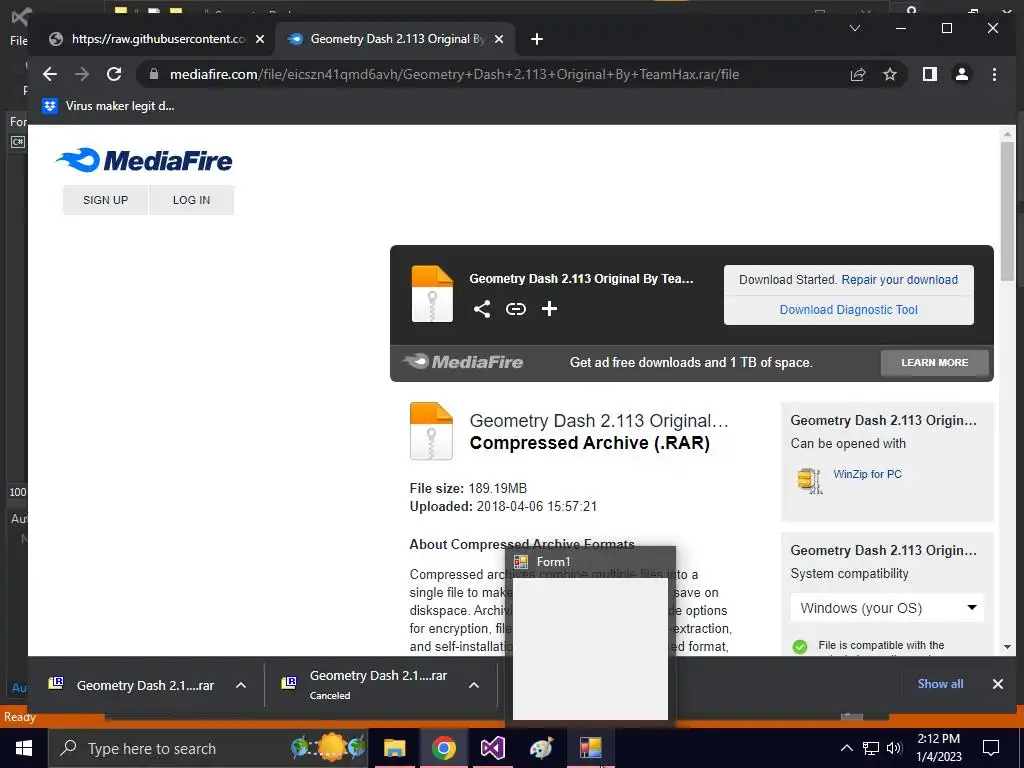Click the forward navigation arrow

click(82, 74)
